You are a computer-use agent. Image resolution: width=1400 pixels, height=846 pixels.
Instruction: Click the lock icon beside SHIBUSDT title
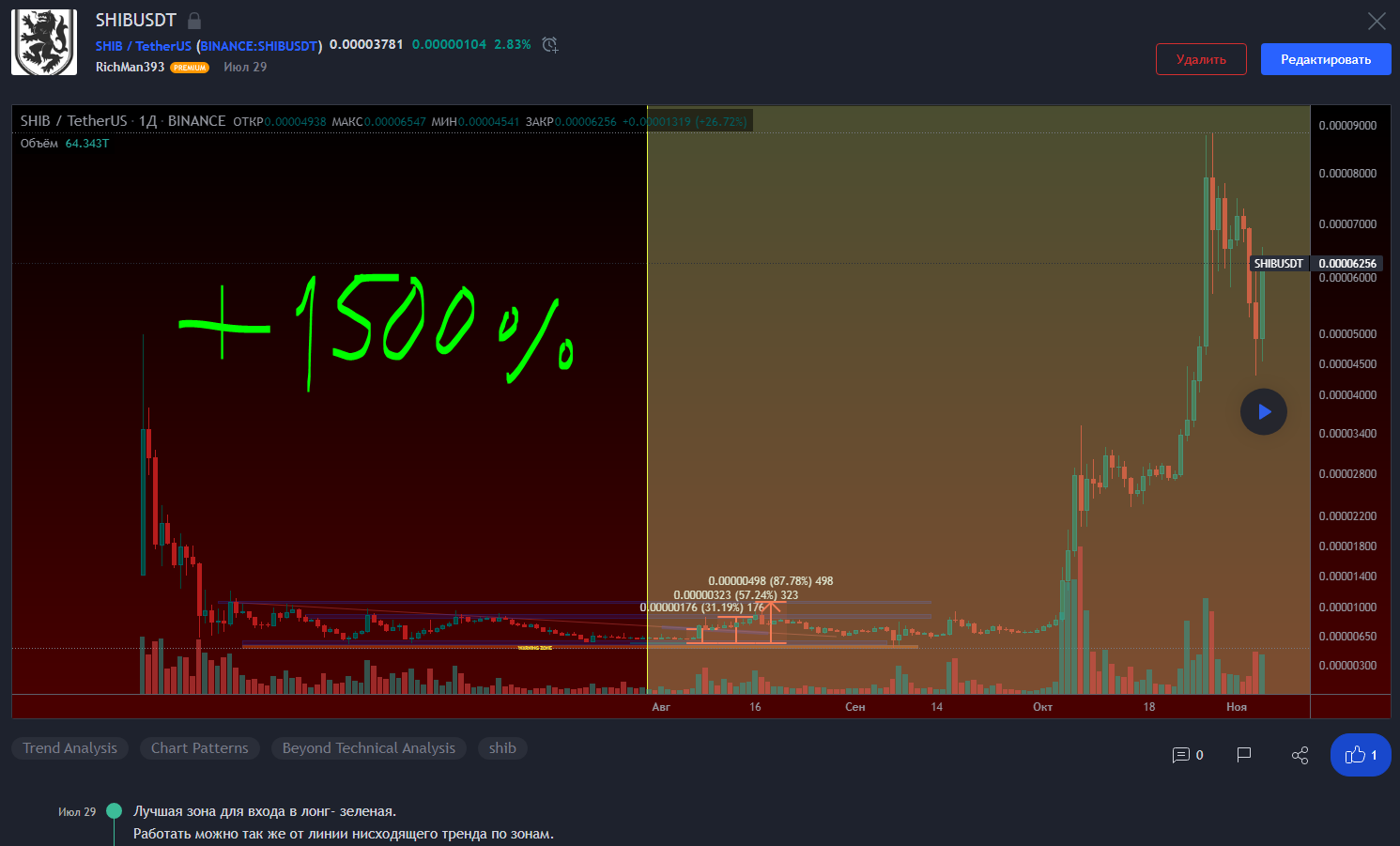[194, 21]
